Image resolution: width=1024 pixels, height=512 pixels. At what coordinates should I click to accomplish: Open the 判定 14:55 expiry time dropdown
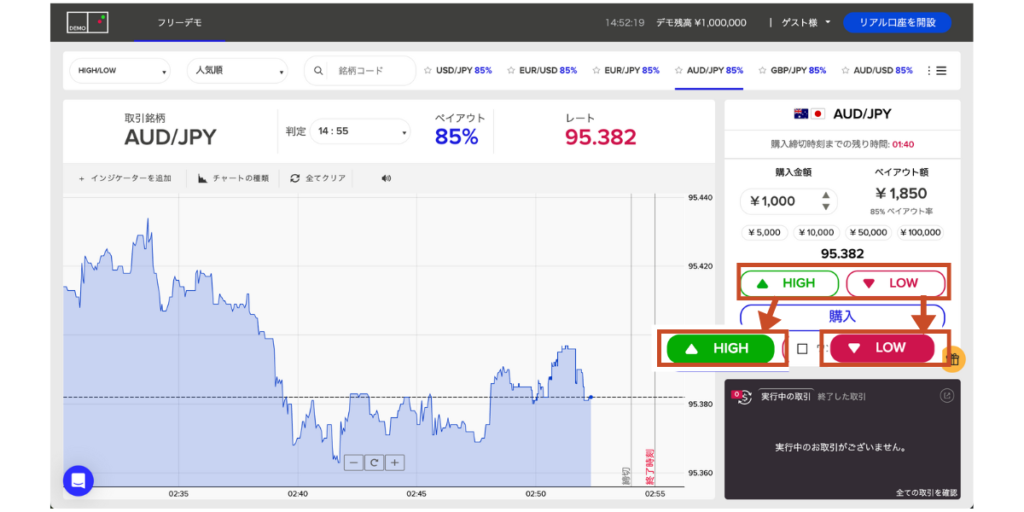[x=359, y=131]
